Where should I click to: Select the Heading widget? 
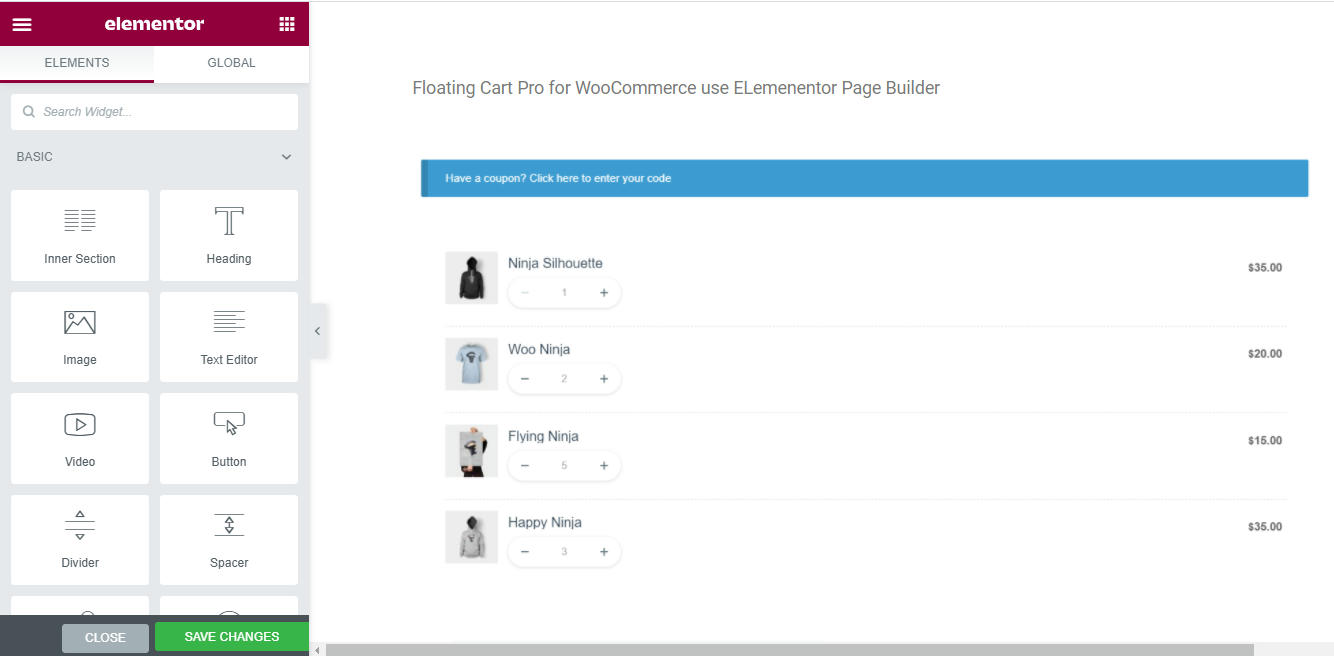coord(229,235)
